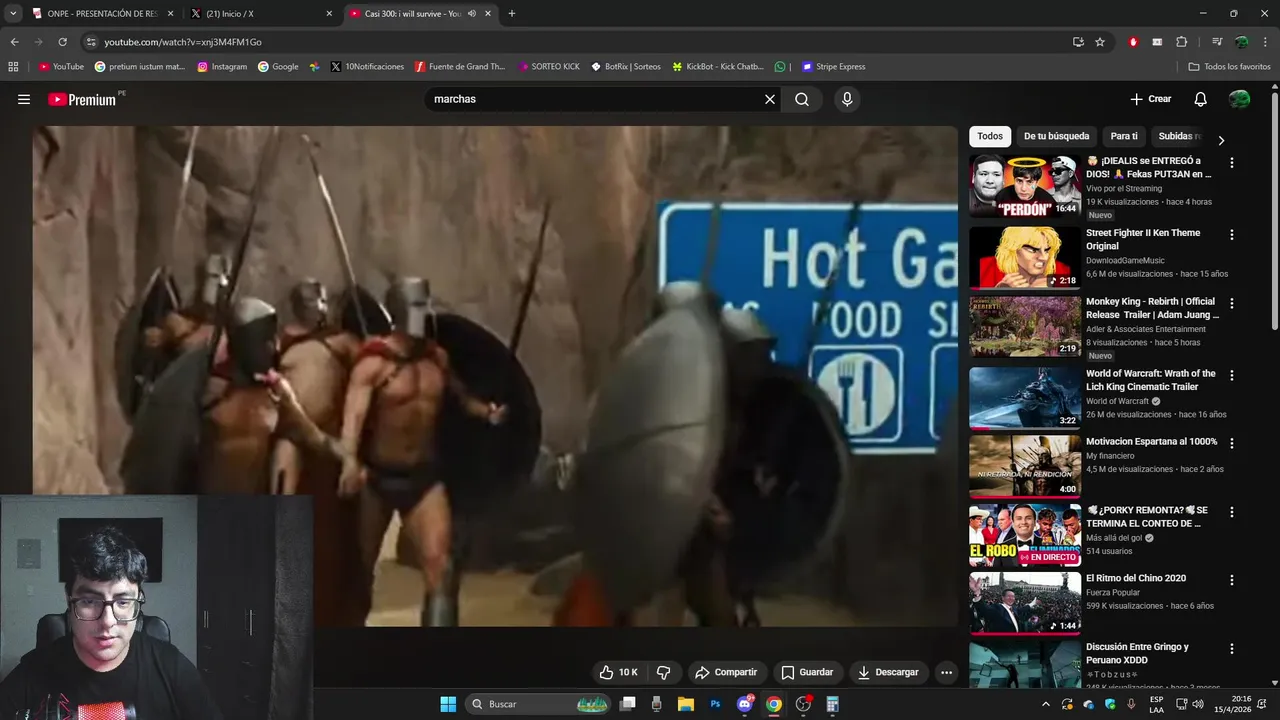The image size is (1280, 720).
Task: Open options for El Ritmo del Chino
Action: click(x=1232, y=580)
